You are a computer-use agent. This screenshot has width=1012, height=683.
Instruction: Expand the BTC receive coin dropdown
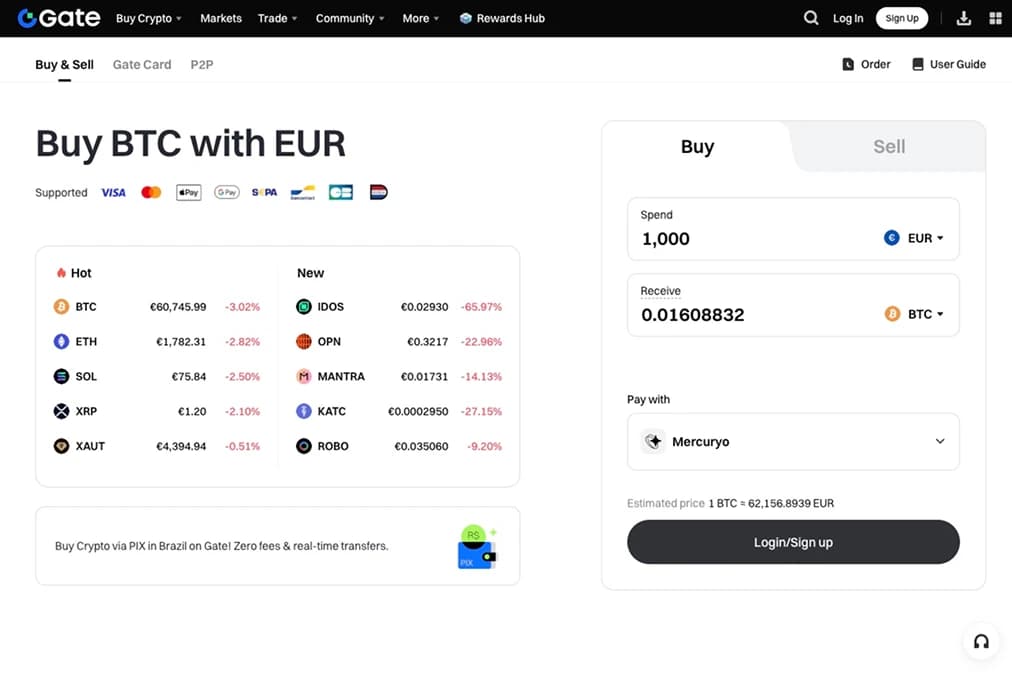point(915,314)
